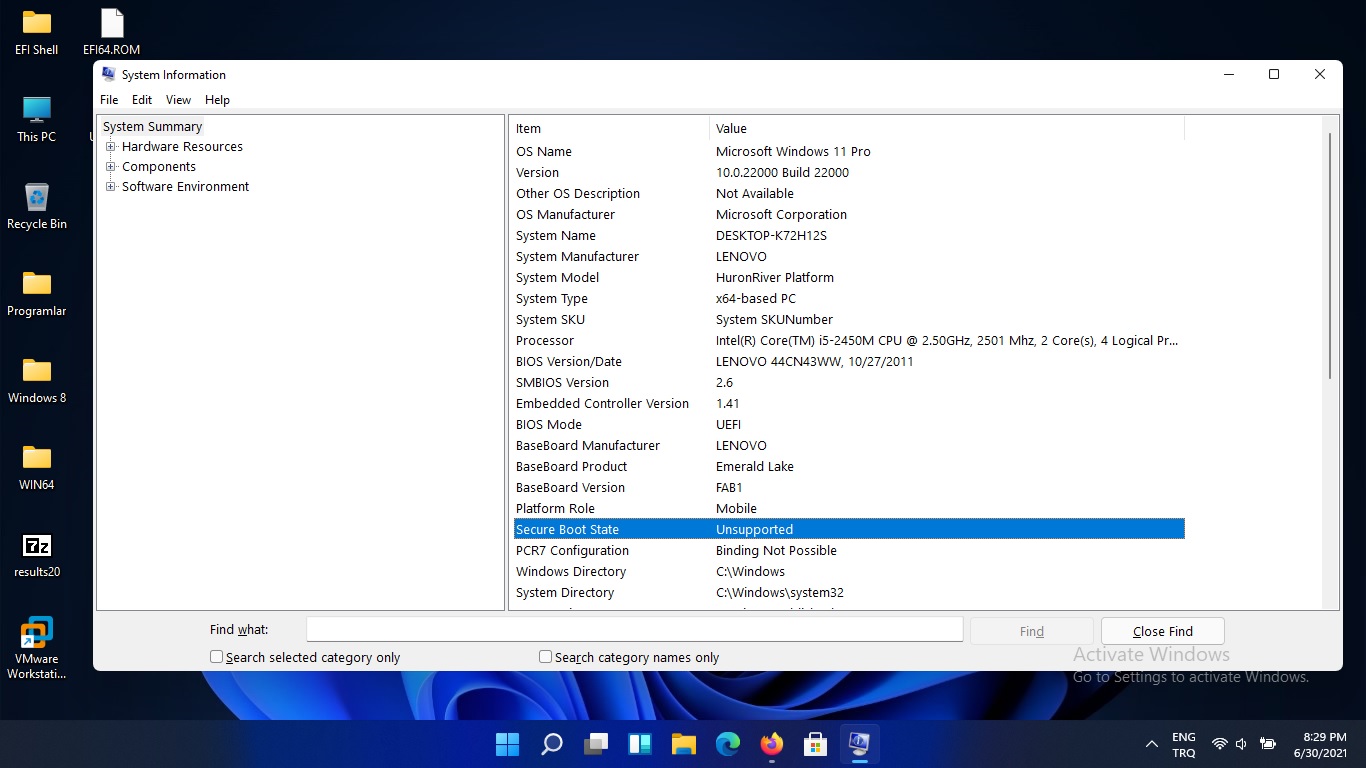Expand the Hardware Resources tree node

pos(111,147)
